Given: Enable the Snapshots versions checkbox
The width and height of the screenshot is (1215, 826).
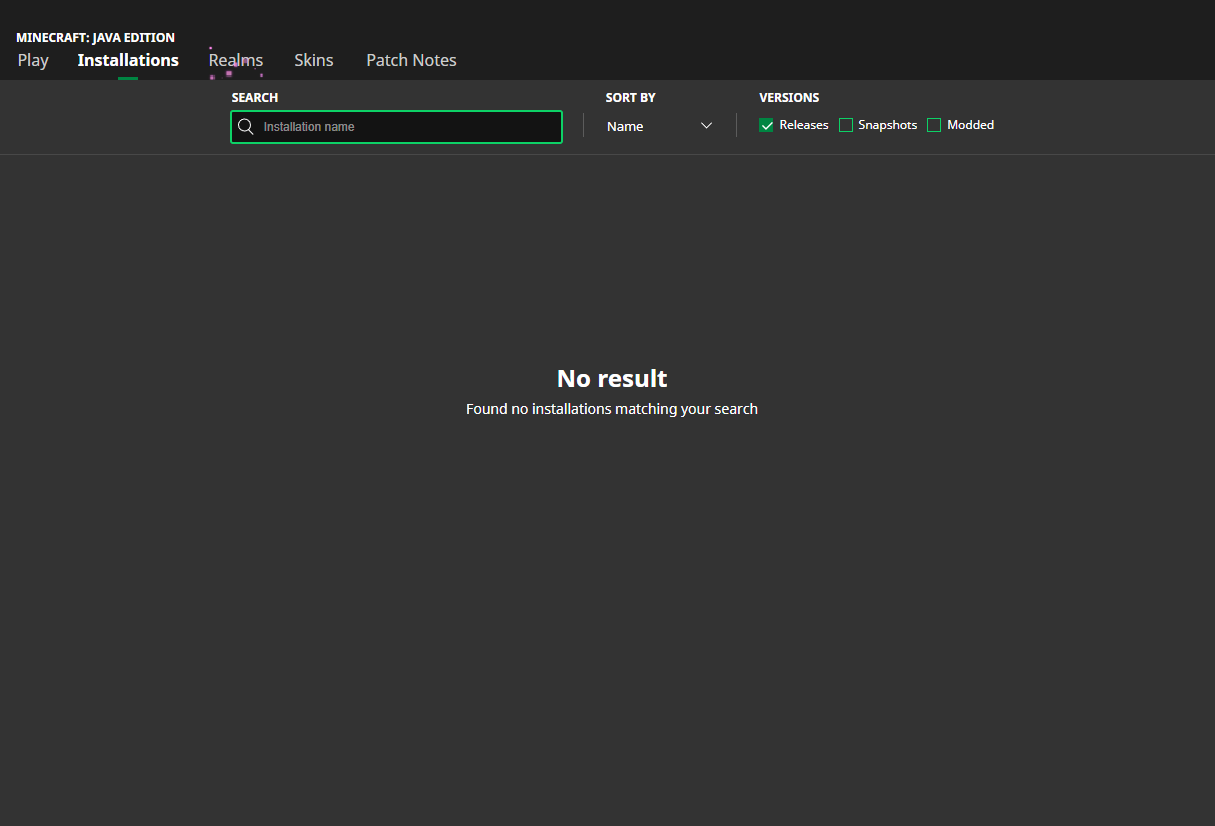Looking at the screenshot, I should (846, 125).
